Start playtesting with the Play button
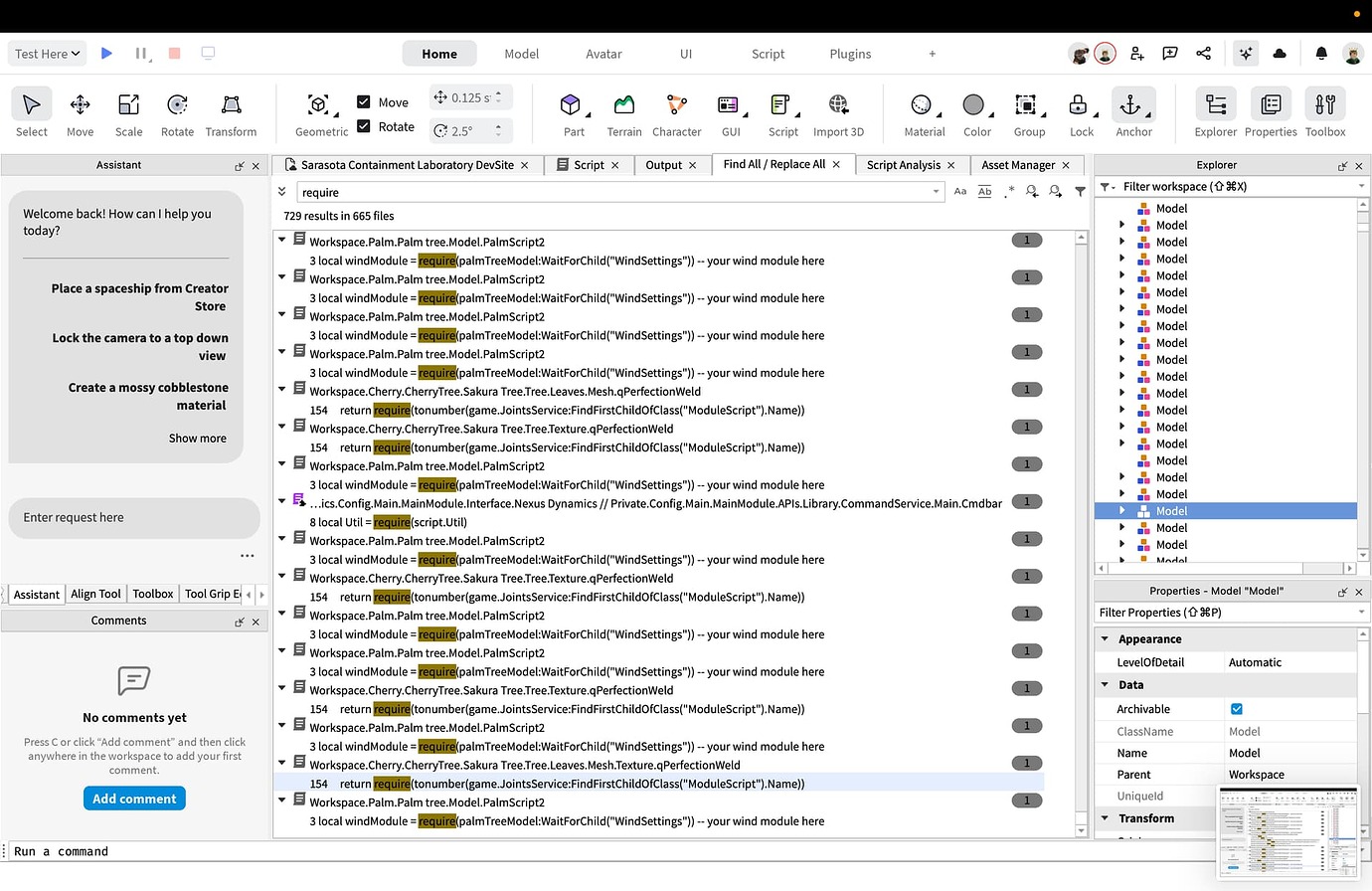 pyautogui.click(x=106, y=53)
